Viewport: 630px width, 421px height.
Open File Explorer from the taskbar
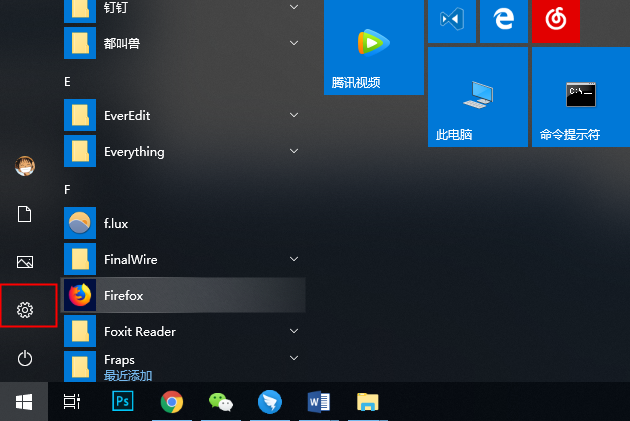point(368,402)
